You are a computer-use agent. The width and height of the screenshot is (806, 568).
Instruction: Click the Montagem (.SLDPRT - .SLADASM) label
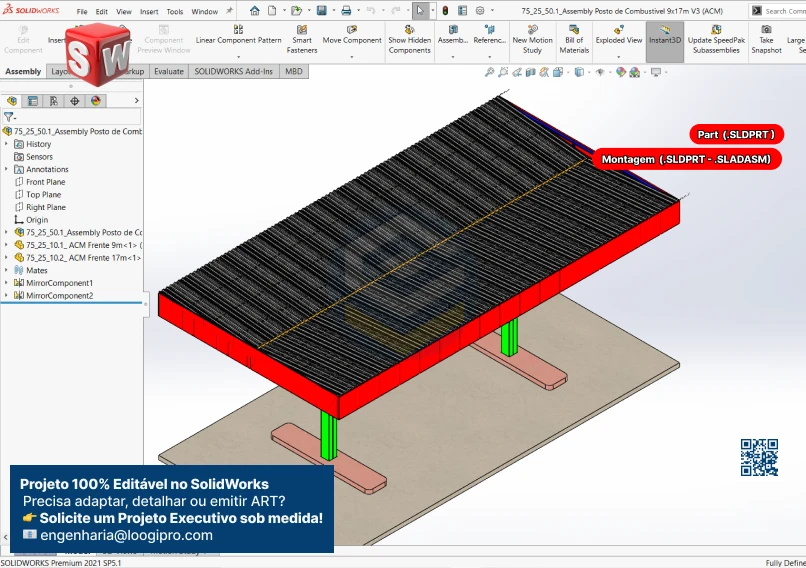click(686, 159)
